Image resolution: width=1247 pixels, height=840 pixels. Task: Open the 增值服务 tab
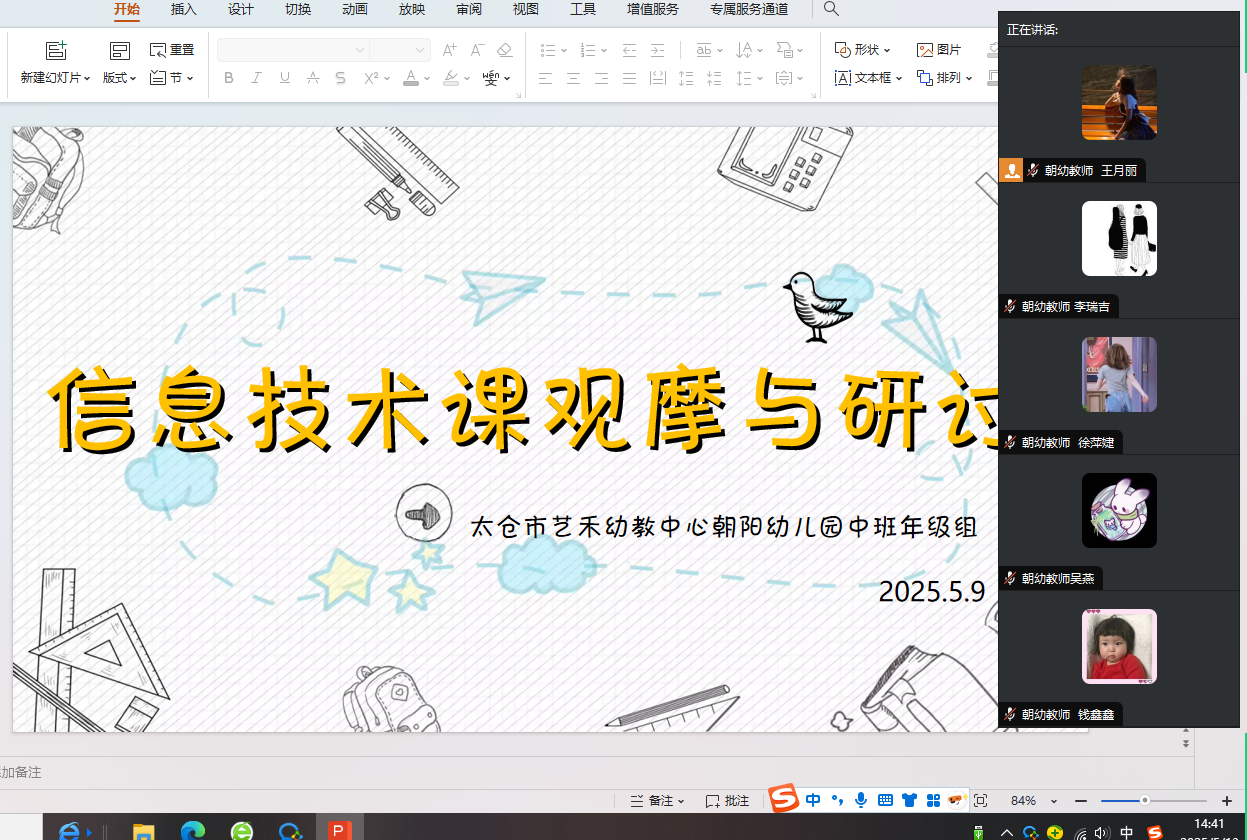tap(653, 9)
